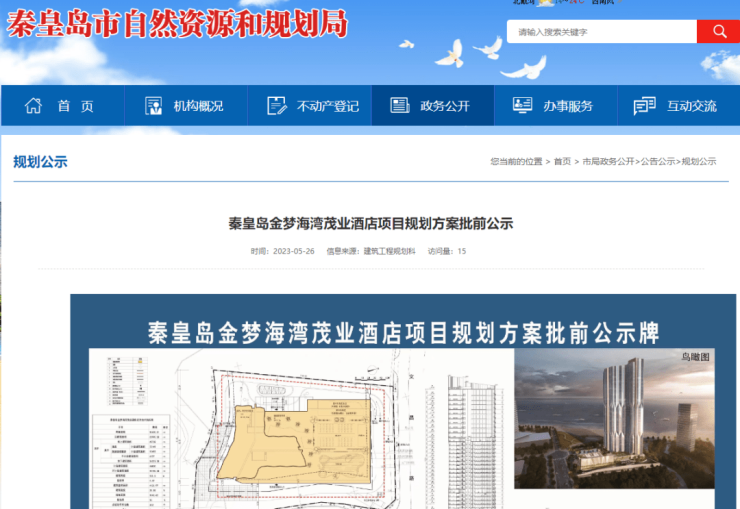This screenshot has height=509, width=740.
Task: Click the home house icon
Action: (x=33, y=106)
